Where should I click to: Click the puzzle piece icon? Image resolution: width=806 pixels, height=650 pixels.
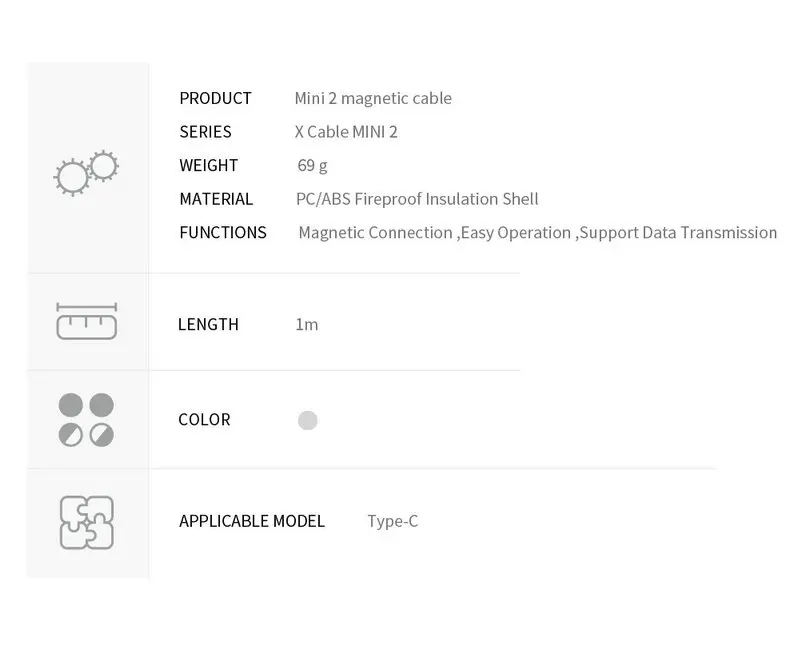point(86,521)
